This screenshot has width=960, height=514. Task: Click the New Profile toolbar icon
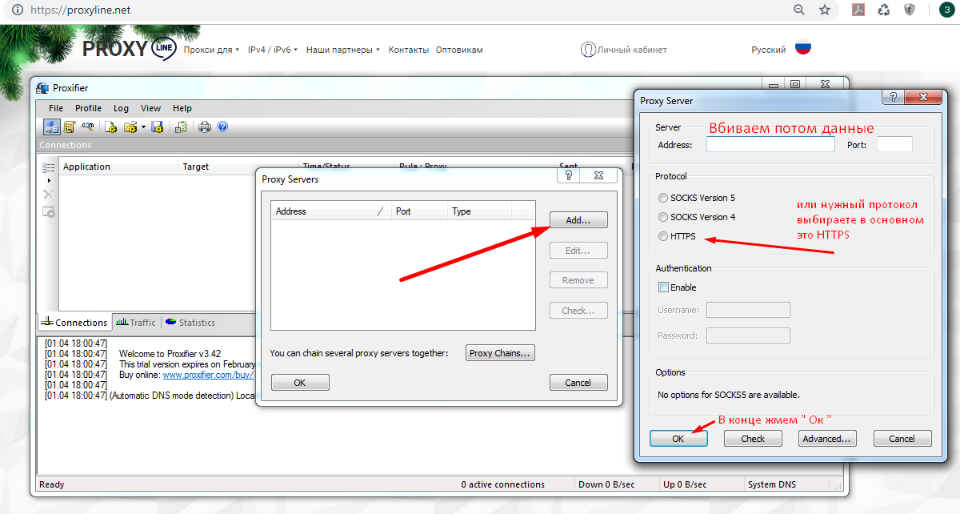point(113,127)
